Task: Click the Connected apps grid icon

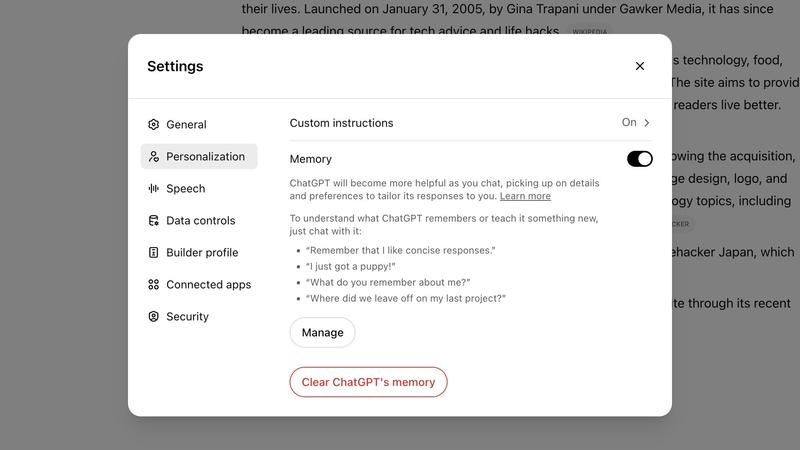Action: point(154,285)
